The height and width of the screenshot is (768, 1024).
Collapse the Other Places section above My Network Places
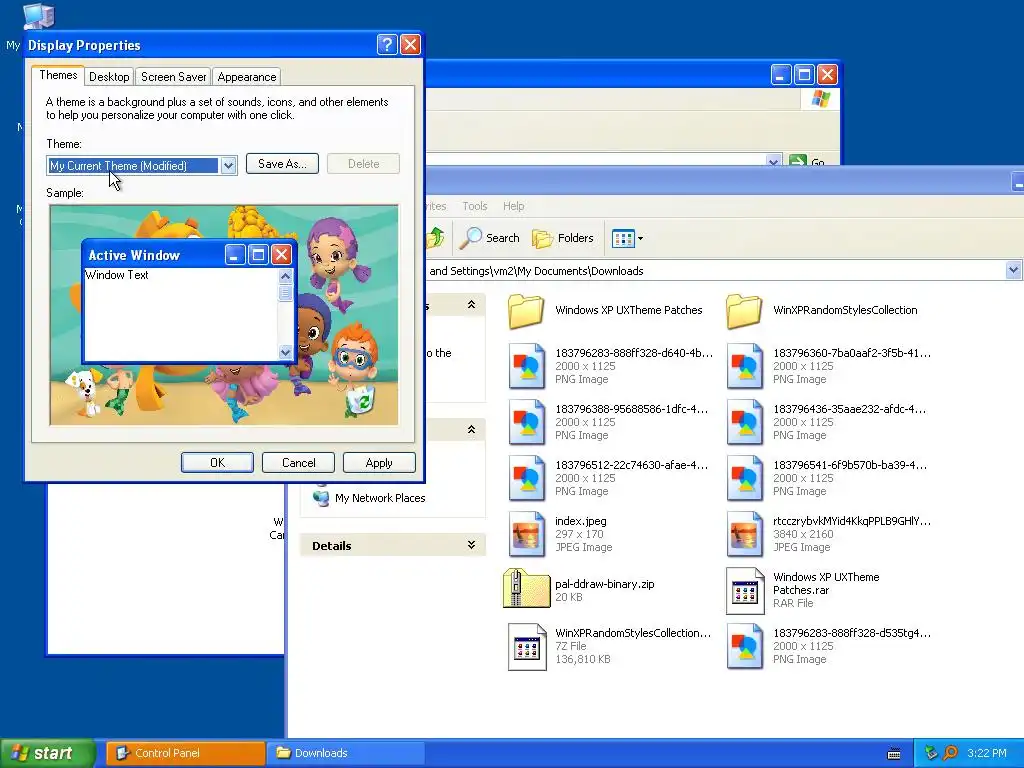point(472,430)
